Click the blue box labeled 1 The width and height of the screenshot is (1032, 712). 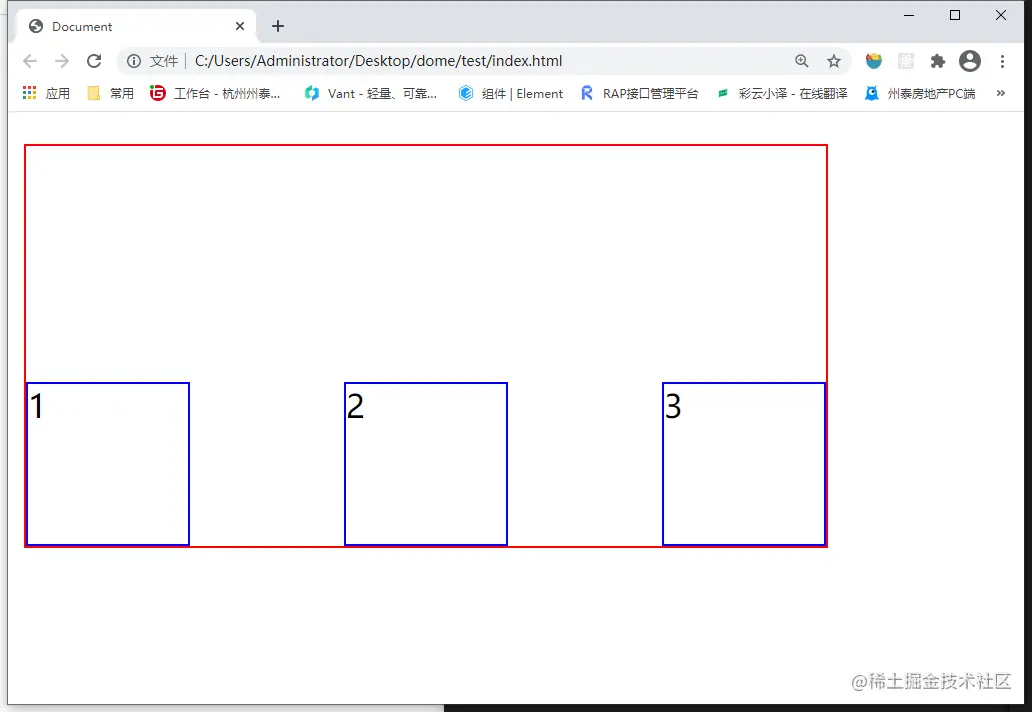pyautogui.click(x=108, y=464)
